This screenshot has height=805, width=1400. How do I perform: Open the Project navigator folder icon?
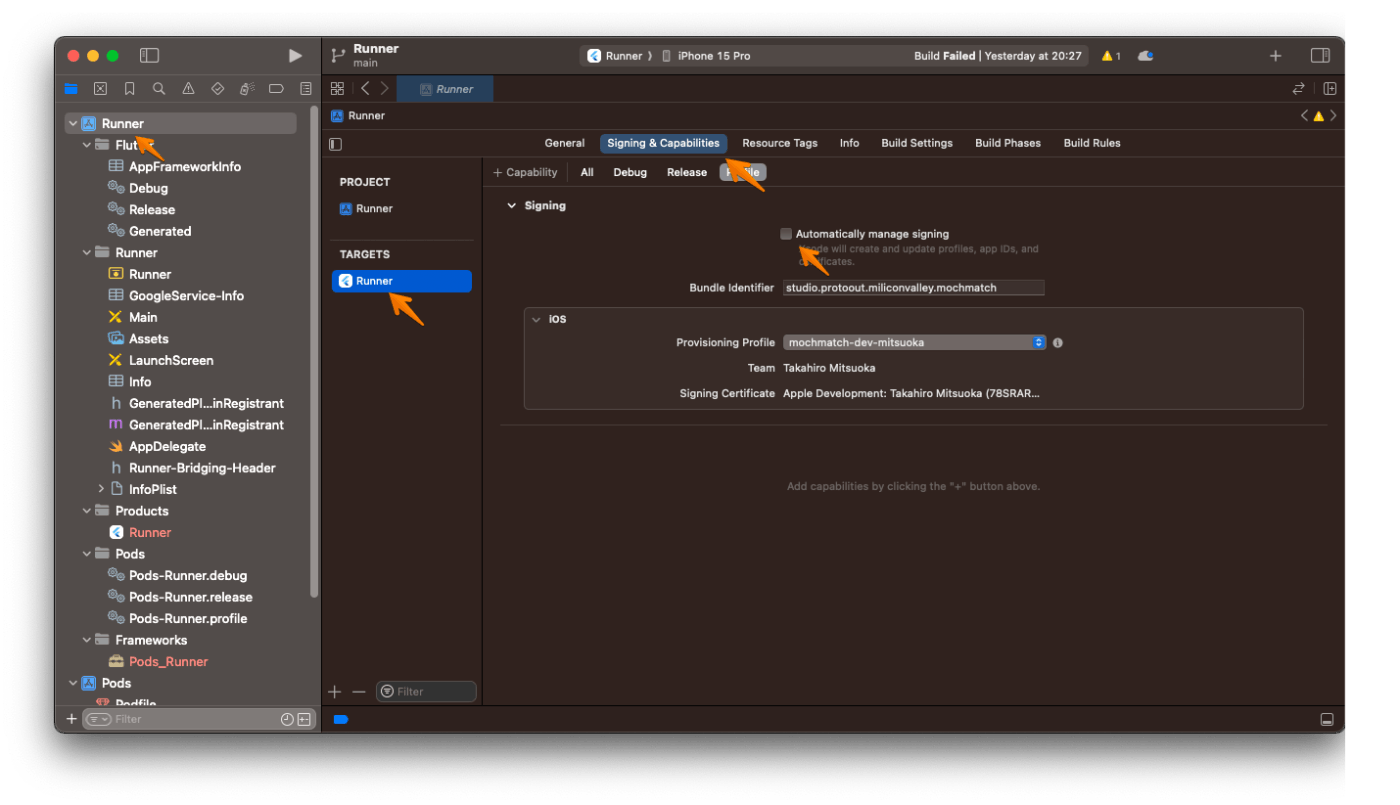point(71,89)
